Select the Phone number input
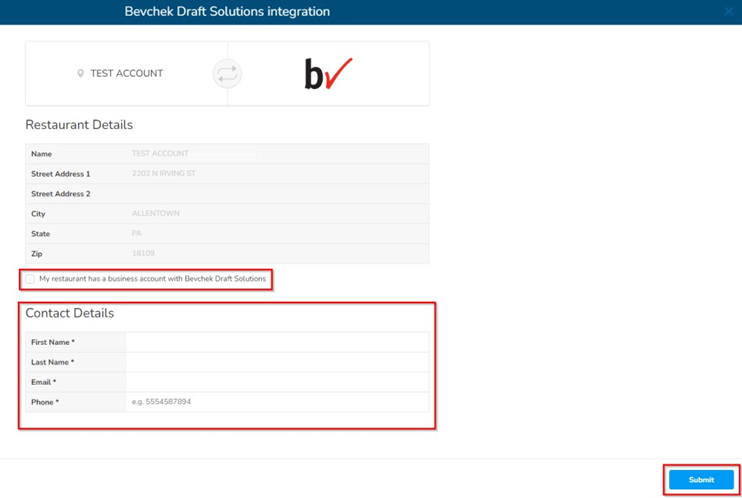This screenshot has width=742, height=498. (x=277, y=402)
